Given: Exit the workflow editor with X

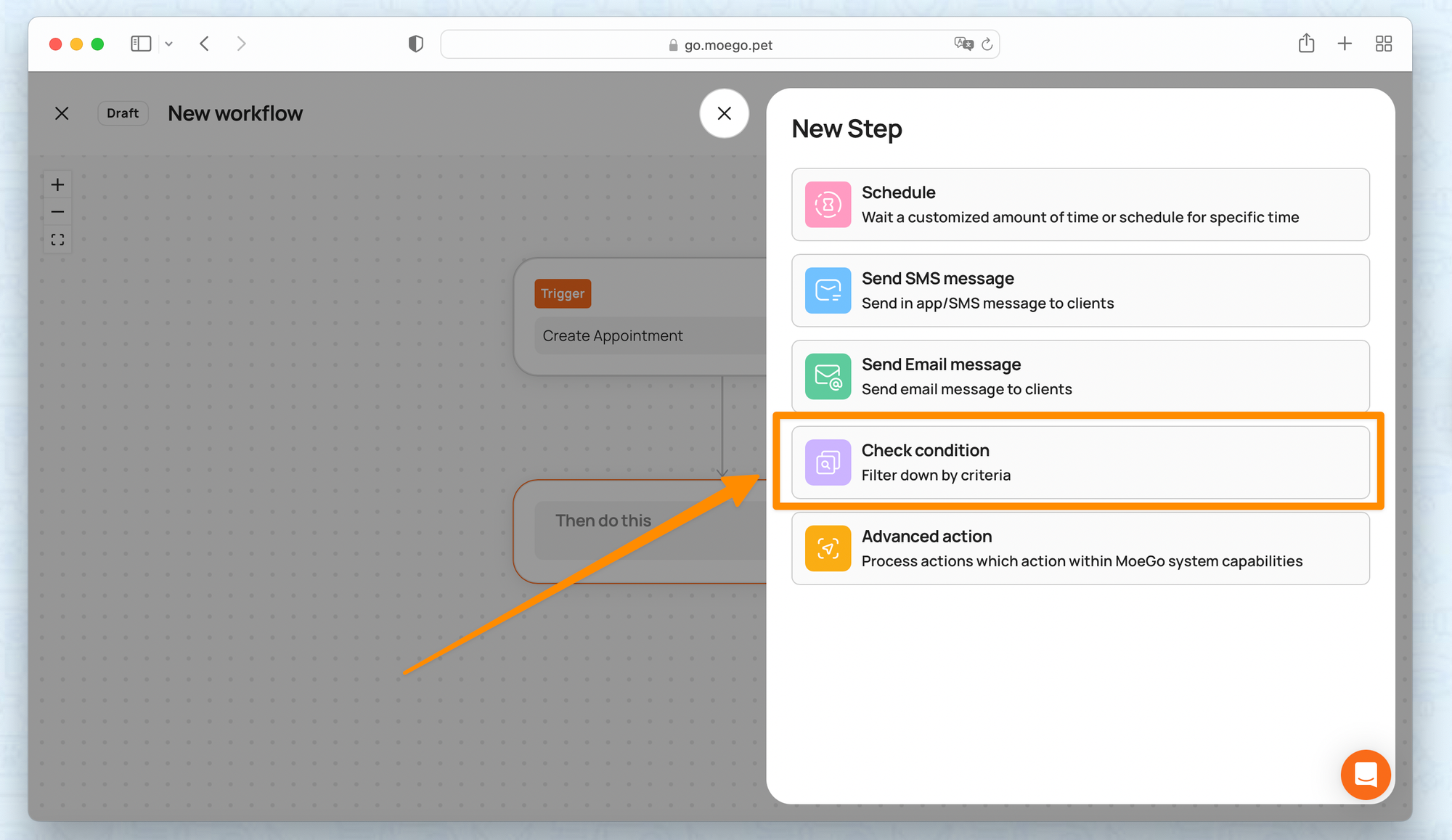Looking at the screenshot, I should coord(62,113).
